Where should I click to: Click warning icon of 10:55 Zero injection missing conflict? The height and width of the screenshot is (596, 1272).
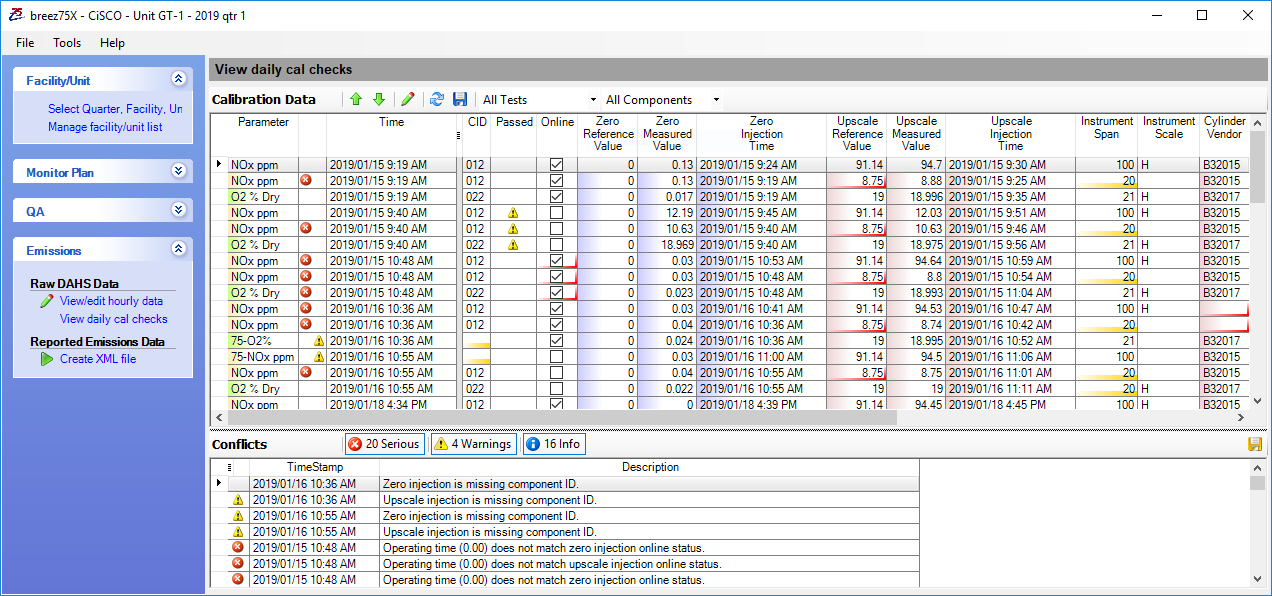coord(238,516)
